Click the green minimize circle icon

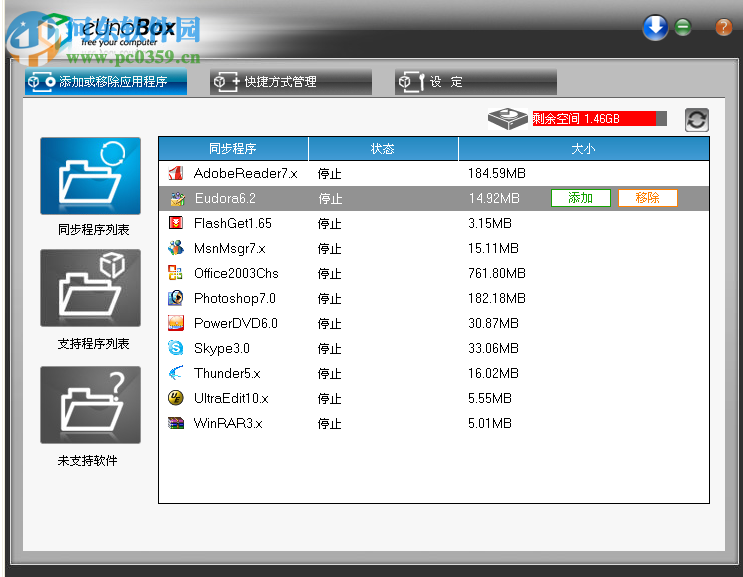tap(683, 27)
